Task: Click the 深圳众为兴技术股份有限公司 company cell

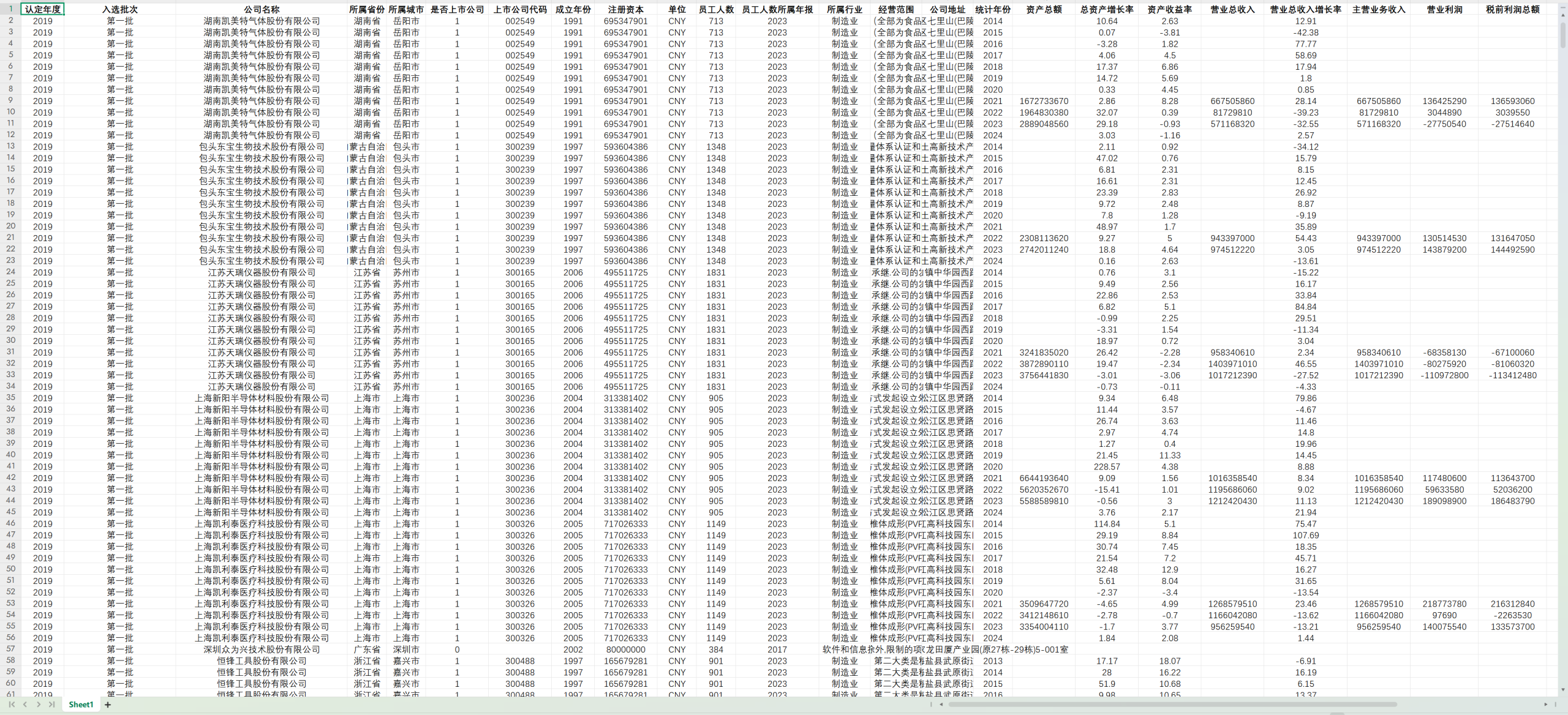Action: click(262, 649)
